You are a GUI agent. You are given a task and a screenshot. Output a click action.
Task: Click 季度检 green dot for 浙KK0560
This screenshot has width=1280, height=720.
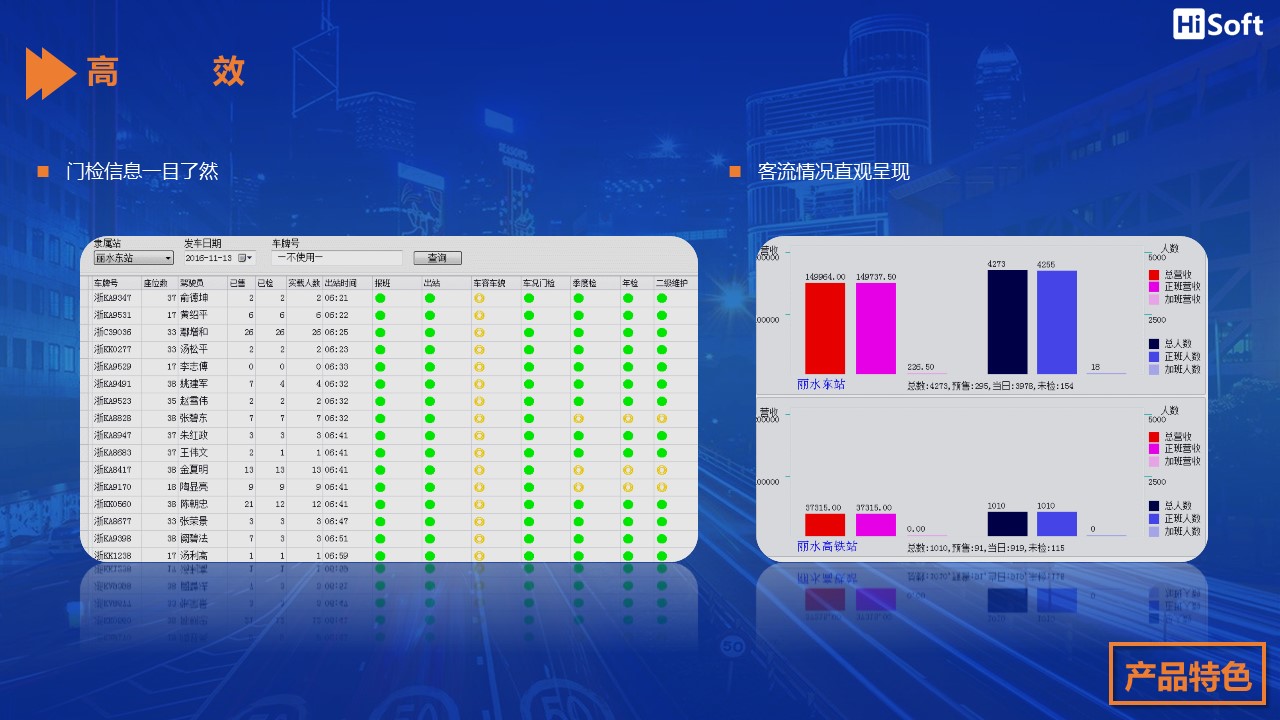coord(578,504)
